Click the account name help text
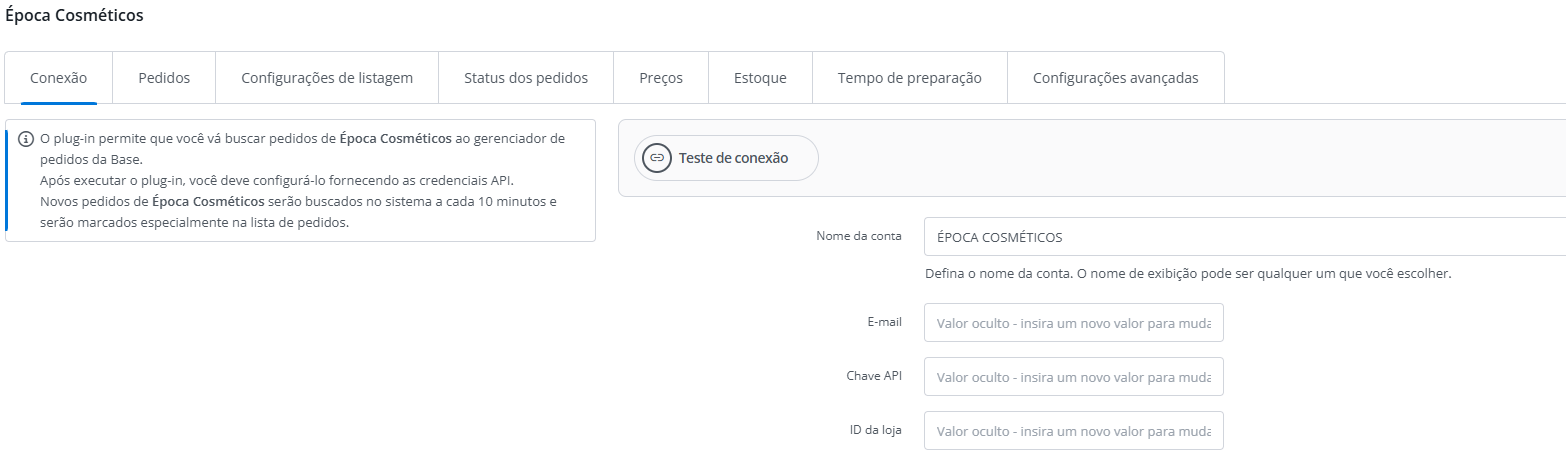 (x=1188, y=273)
